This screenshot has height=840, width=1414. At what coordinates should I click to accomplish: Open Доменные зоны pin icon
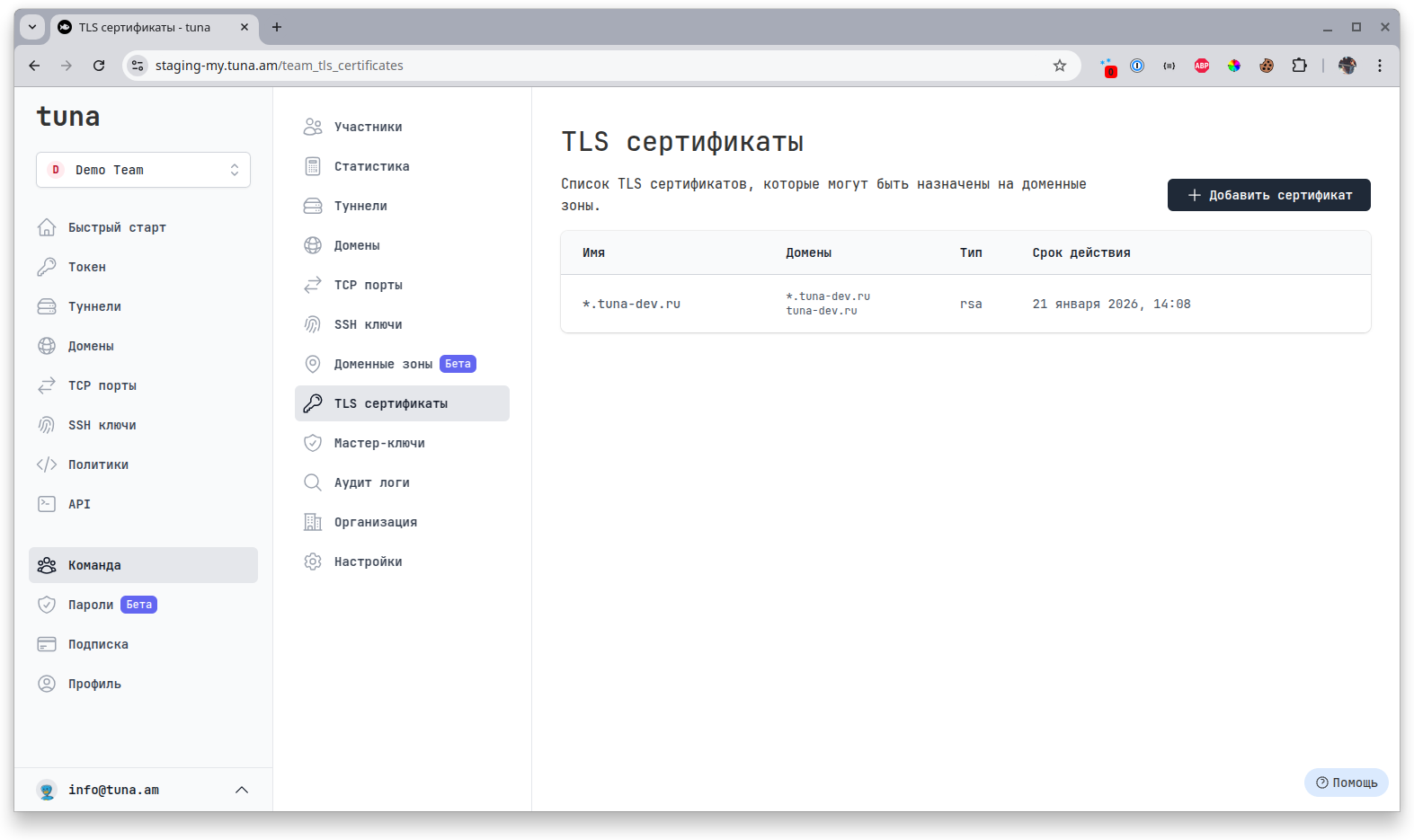[x=313, y=364]
